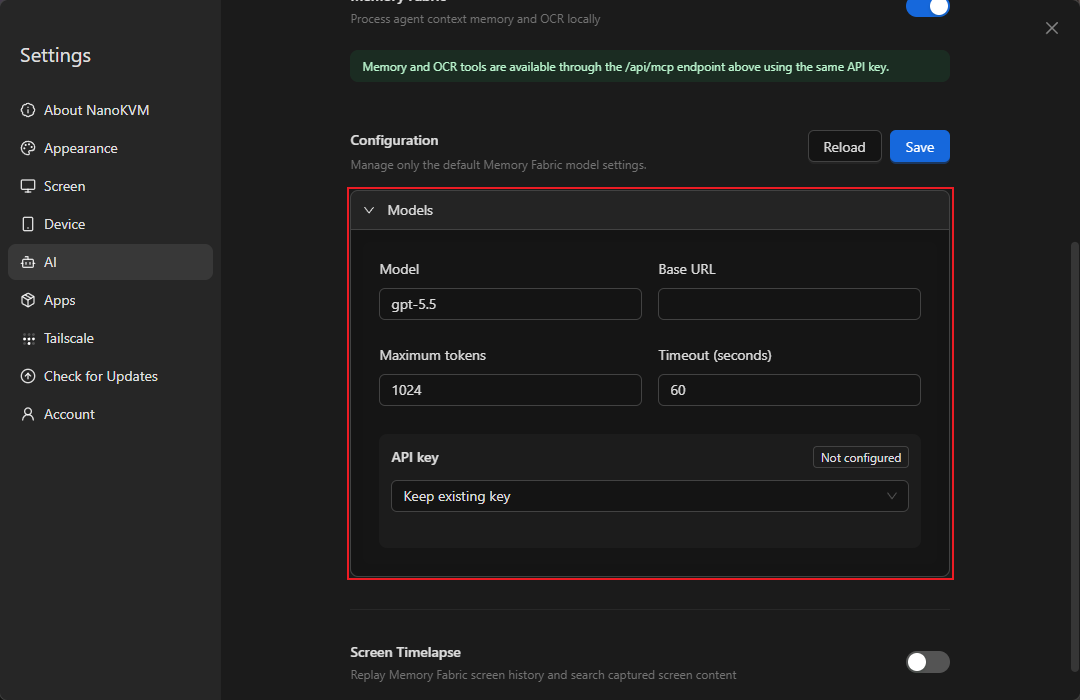The height and width of the screenshot is (700, 1080).
Task: Click the green MCP endpoint notice
Action: tap(650, 67)
